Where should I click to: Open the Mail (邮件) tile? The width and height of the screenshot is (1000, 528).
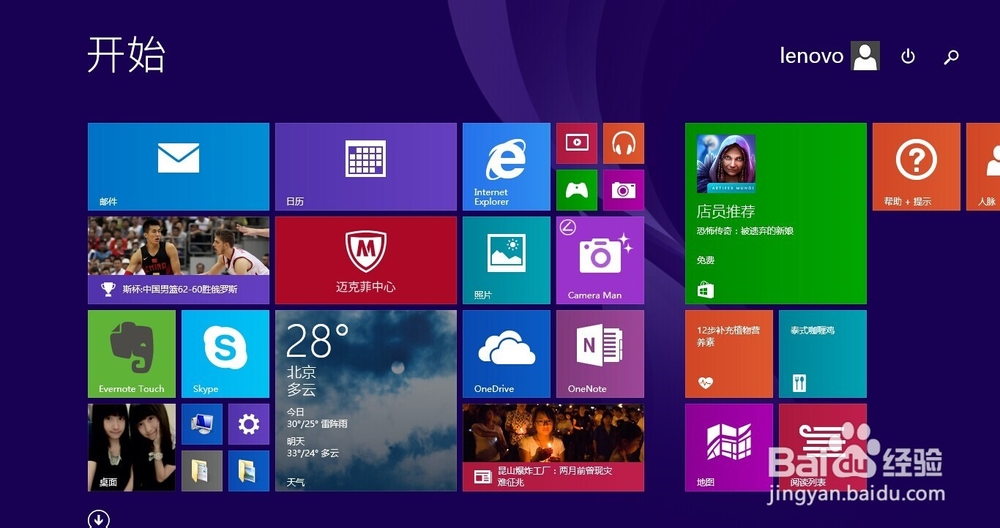[179, 166]
